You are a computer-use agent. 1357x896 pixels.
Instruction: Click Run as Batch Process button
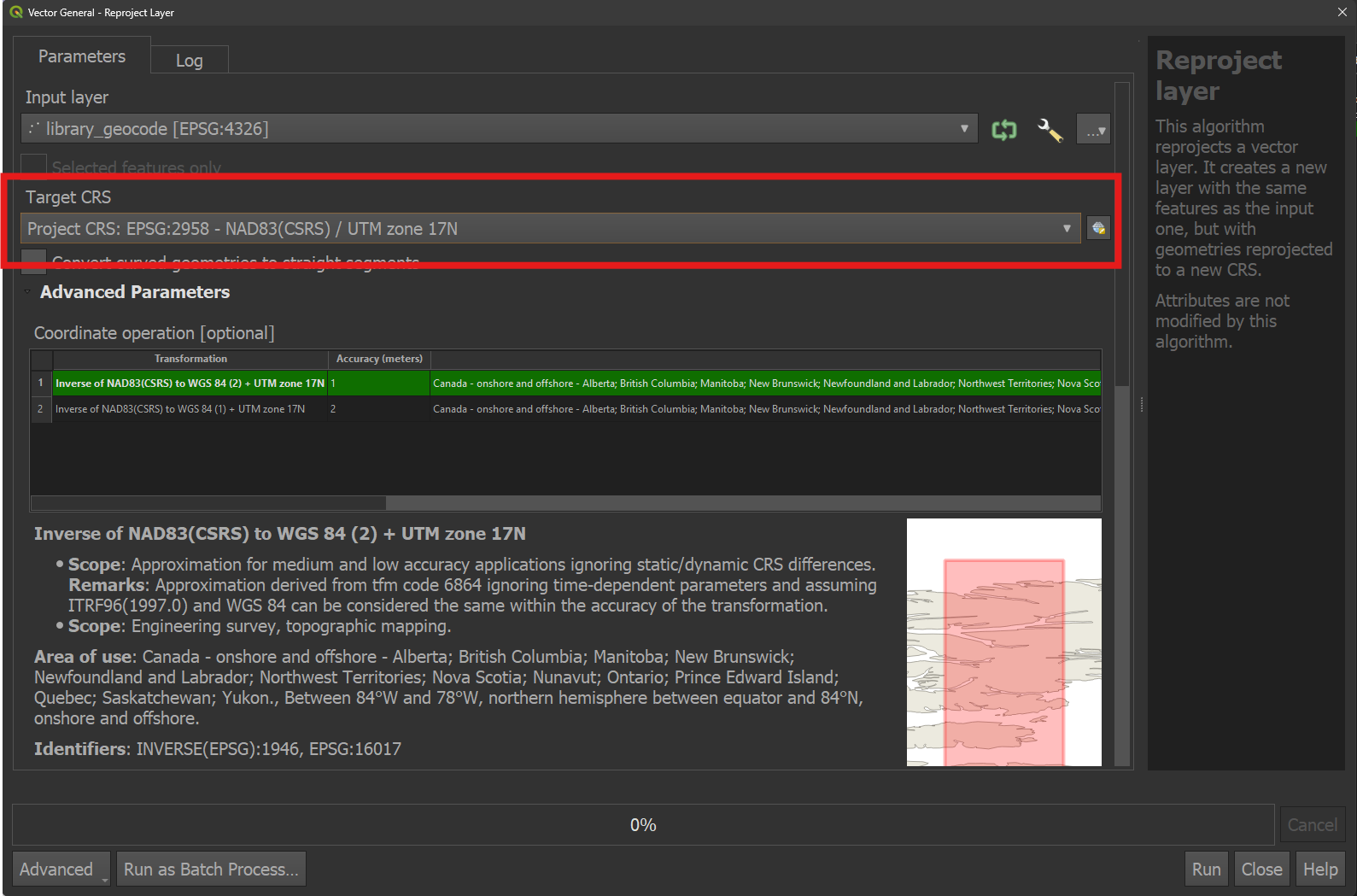(211, 869)
